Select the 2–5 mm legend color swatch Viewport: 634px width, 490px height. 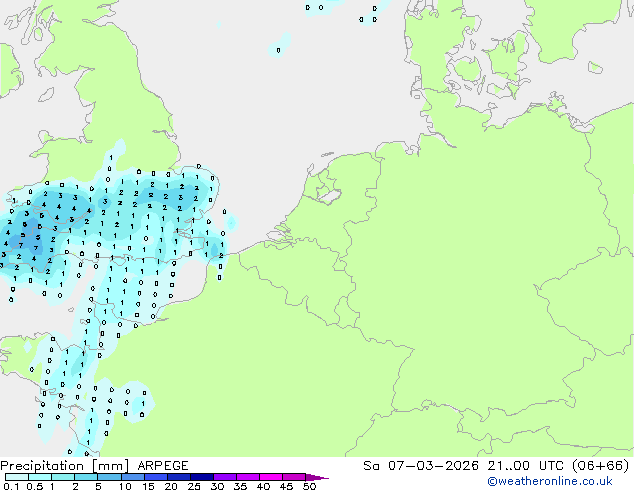click(x=86, y=477)
